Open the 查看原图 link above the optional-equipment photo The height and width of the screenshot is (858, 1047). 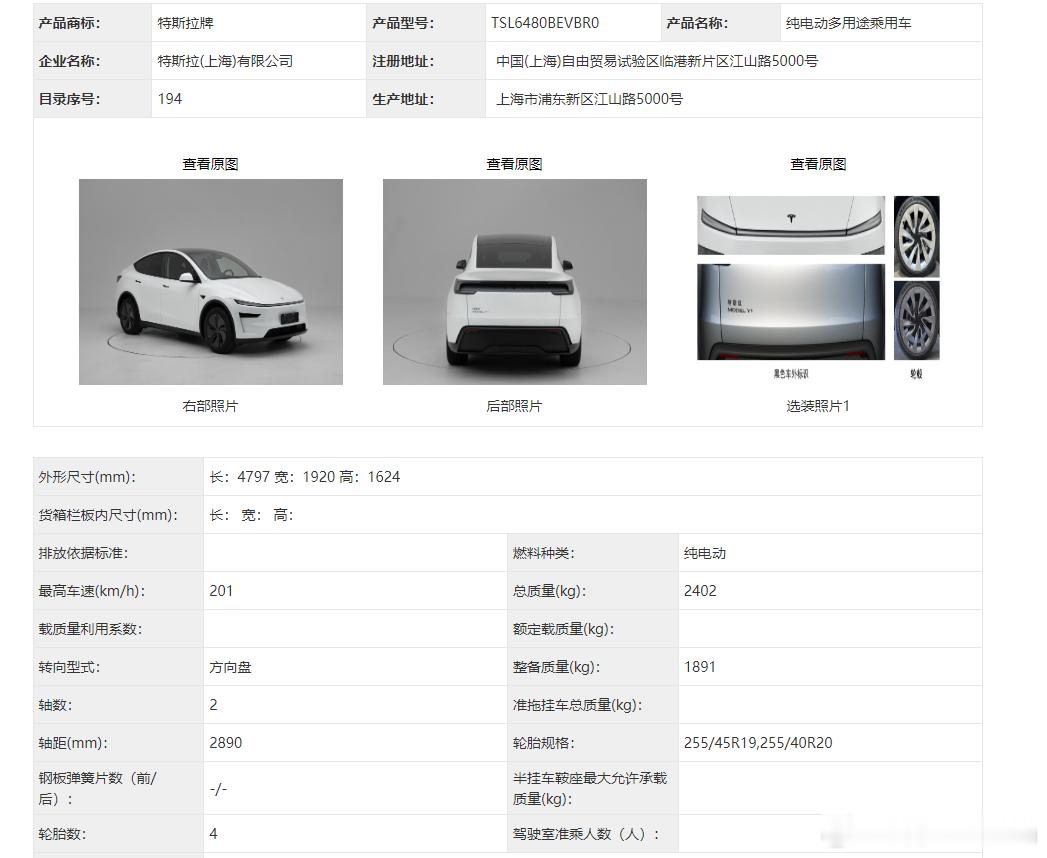tap(818, 164)
